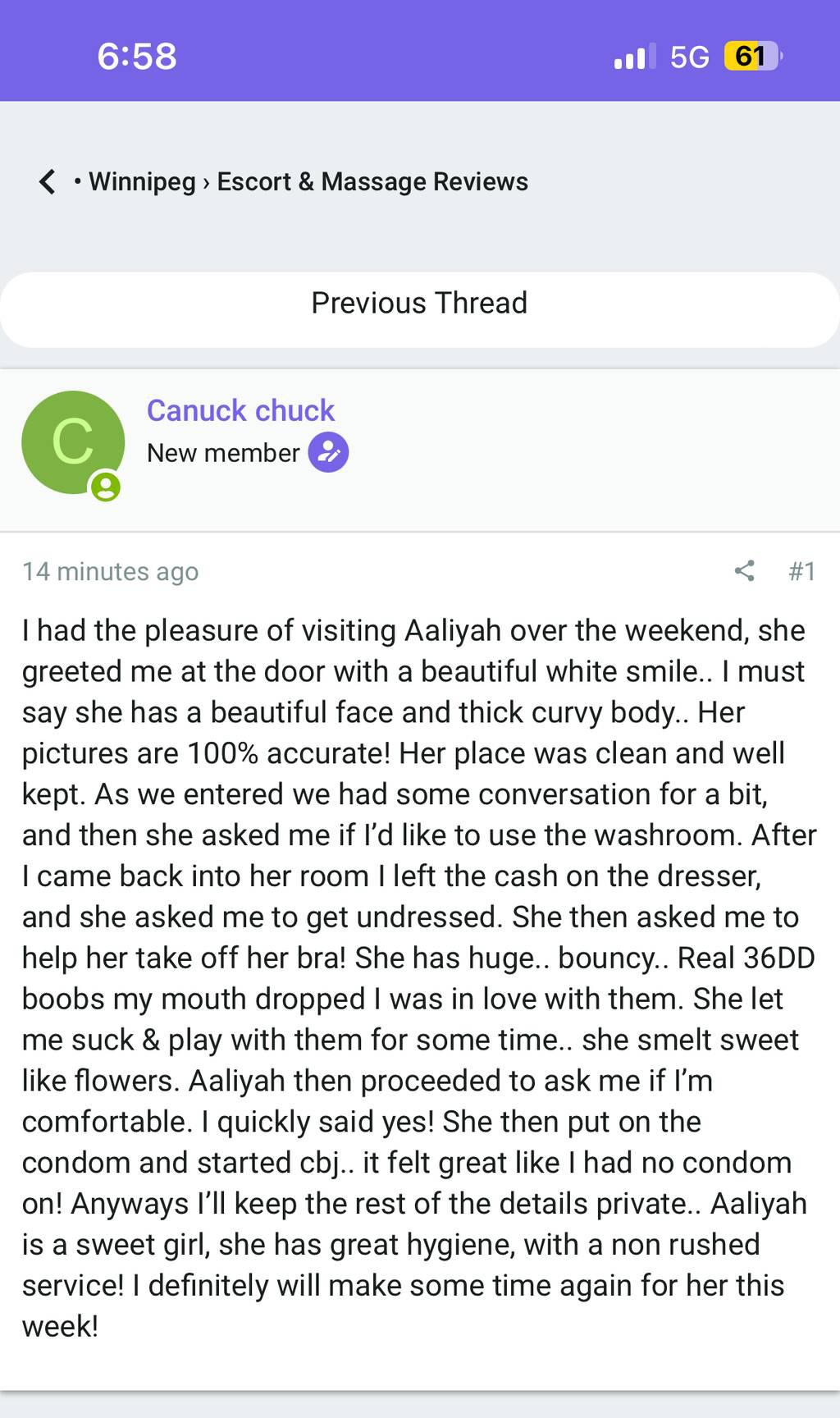The height and width of the screenshot is (1418, 840).
Task: Tap the green online status badge
Action: click(105, 487)
